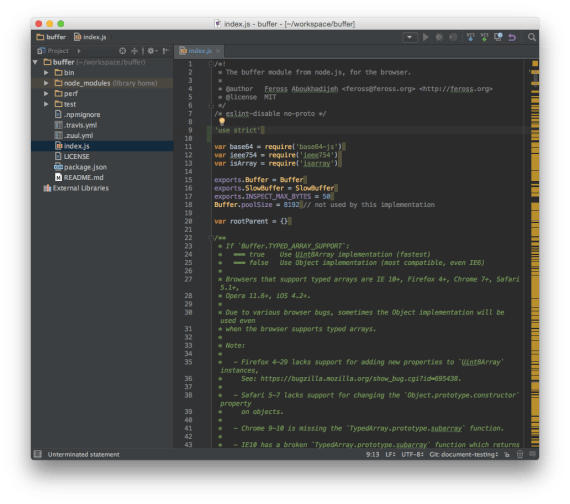
Task: Click the 8192 value on poolSize line
Action: point(291,205)
